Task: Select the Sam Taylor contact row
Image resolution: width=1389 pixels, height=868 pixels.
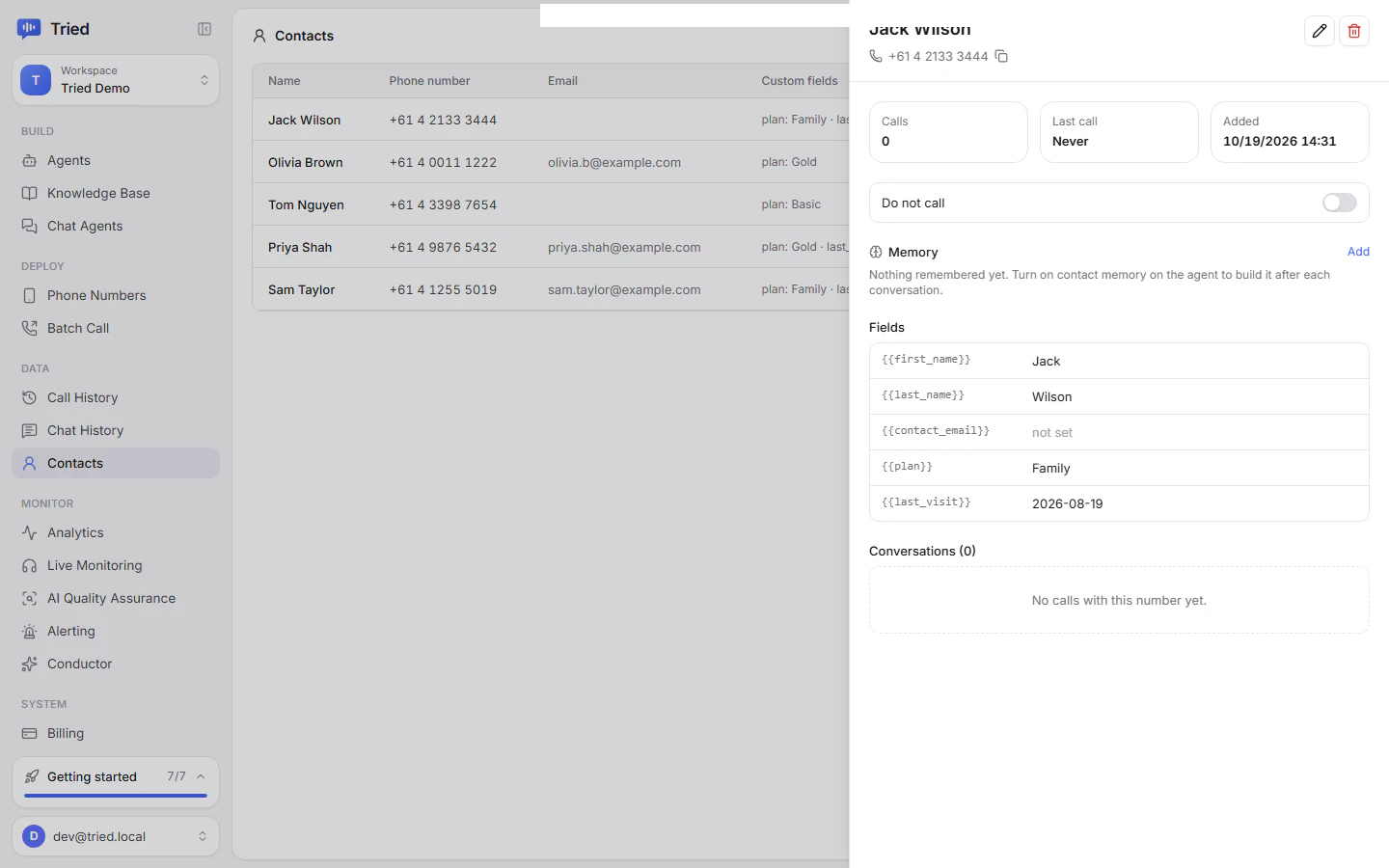Action: (551, 289)
